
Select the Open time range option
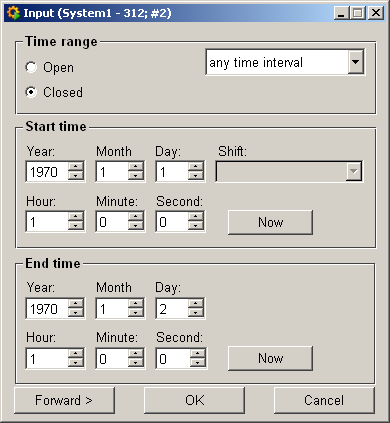click(x=31, y=67)
